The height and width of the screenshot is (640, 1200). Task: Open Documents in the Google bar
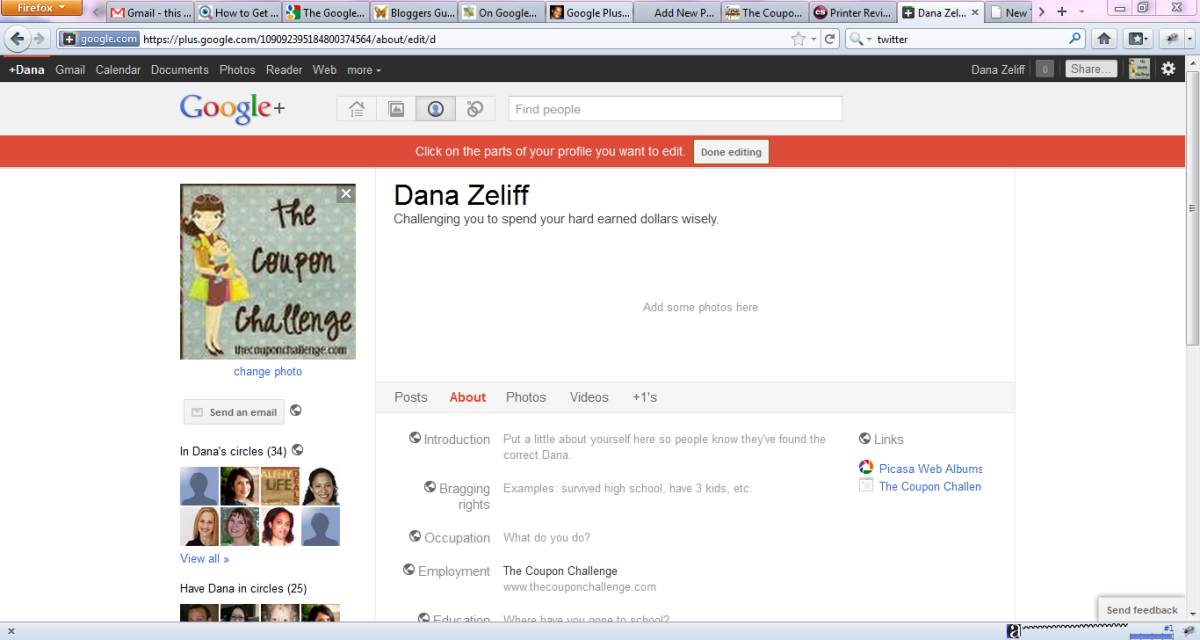pyautogui.click(x=180, y=70)
